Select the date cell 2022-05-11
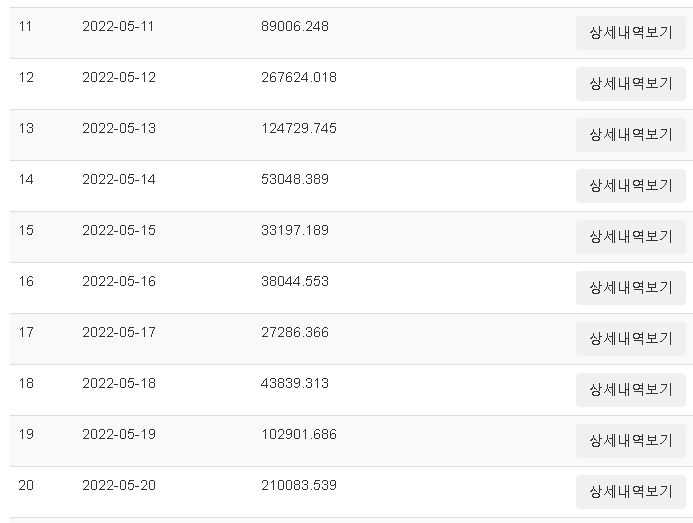Viewport: 693px width, 523px height. pyautogui.click(x=118, y=27)
